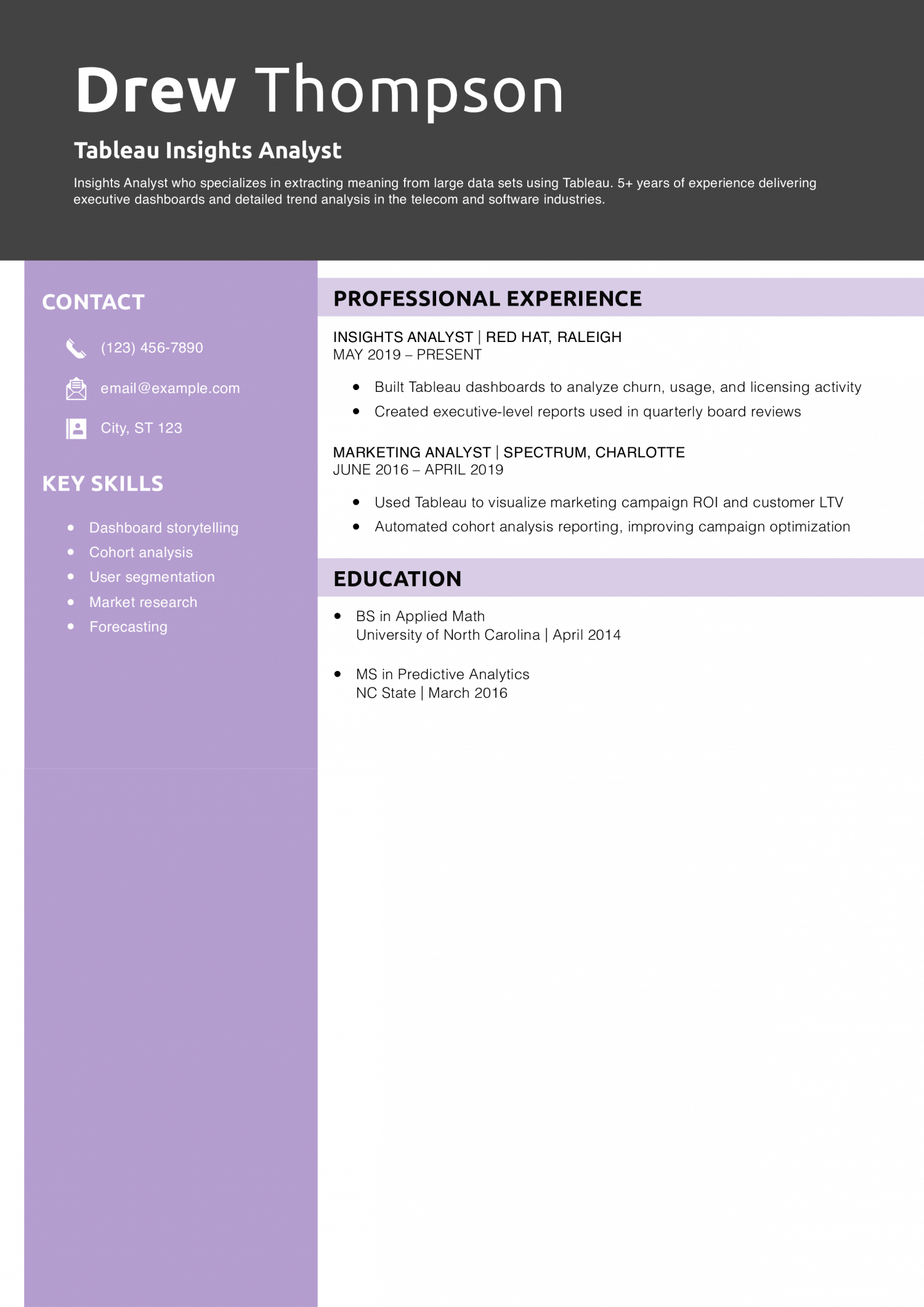Viewport: 924px width, 1307px height.
Task: Click the address contact card icon
Action: [x=76, y=429]
